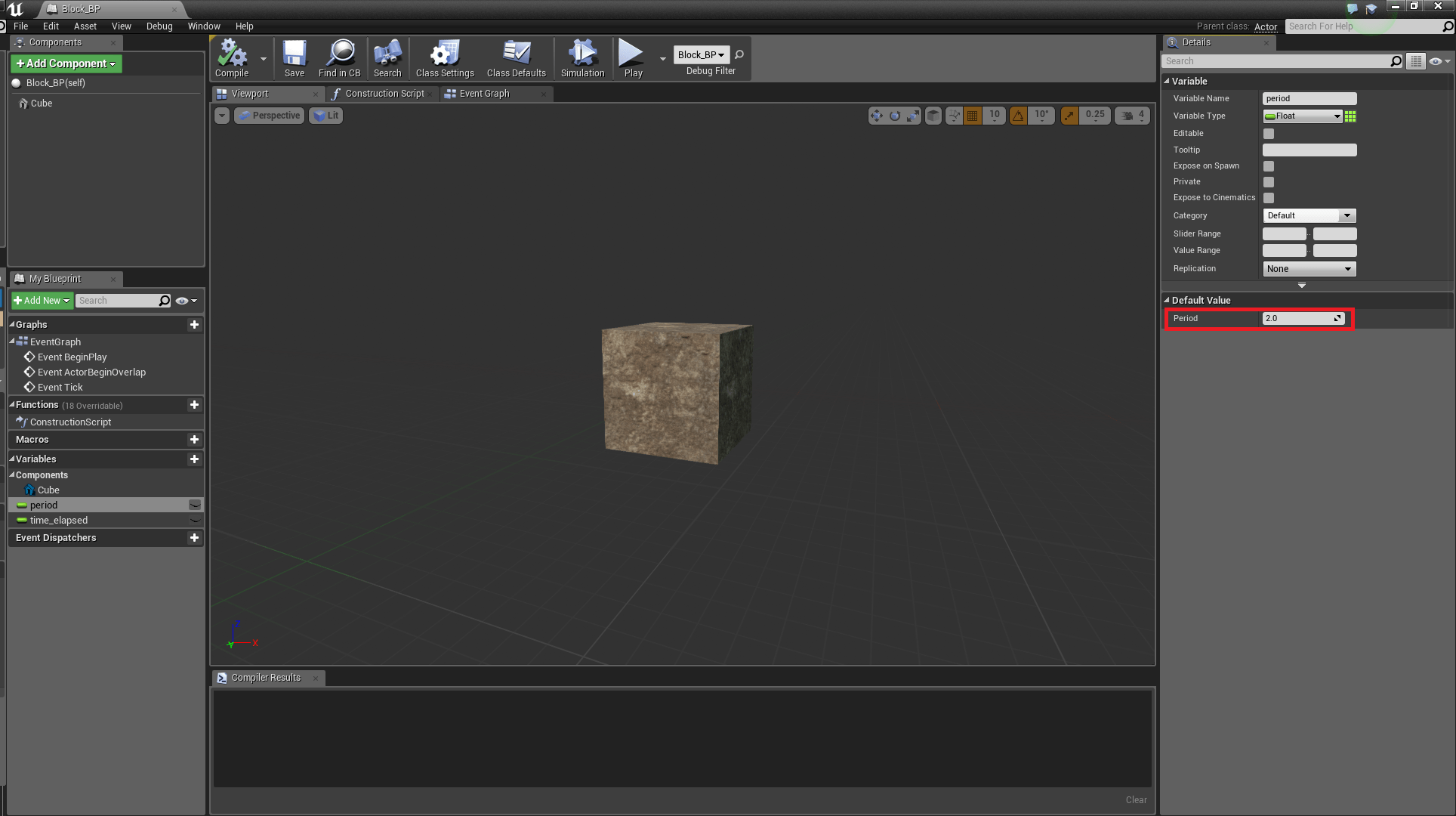Open Class Settings
Viewport: 1456px width, 816px height.
[x=444, y=58]
